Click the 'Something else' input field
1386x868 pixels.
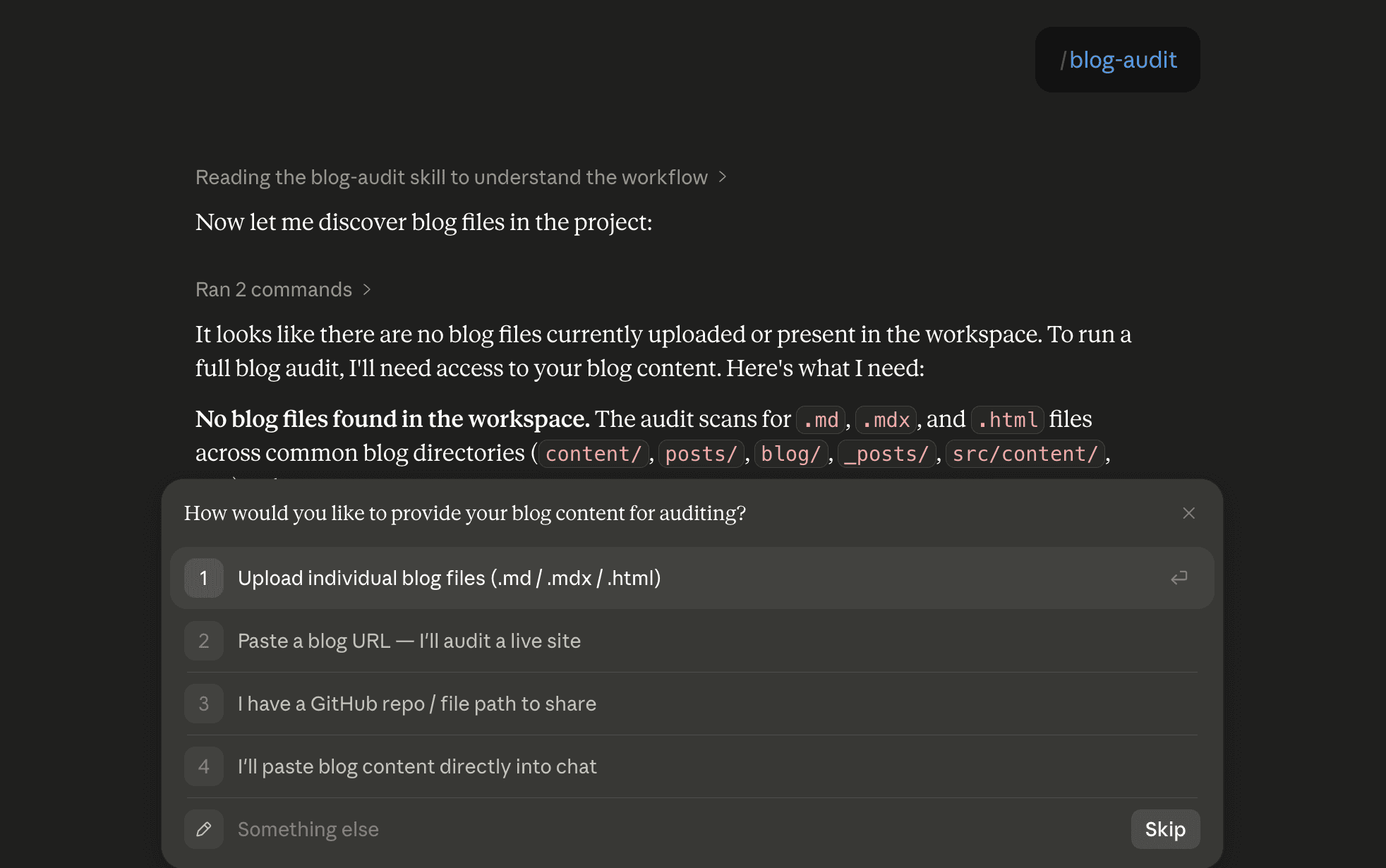pos(677,829)
